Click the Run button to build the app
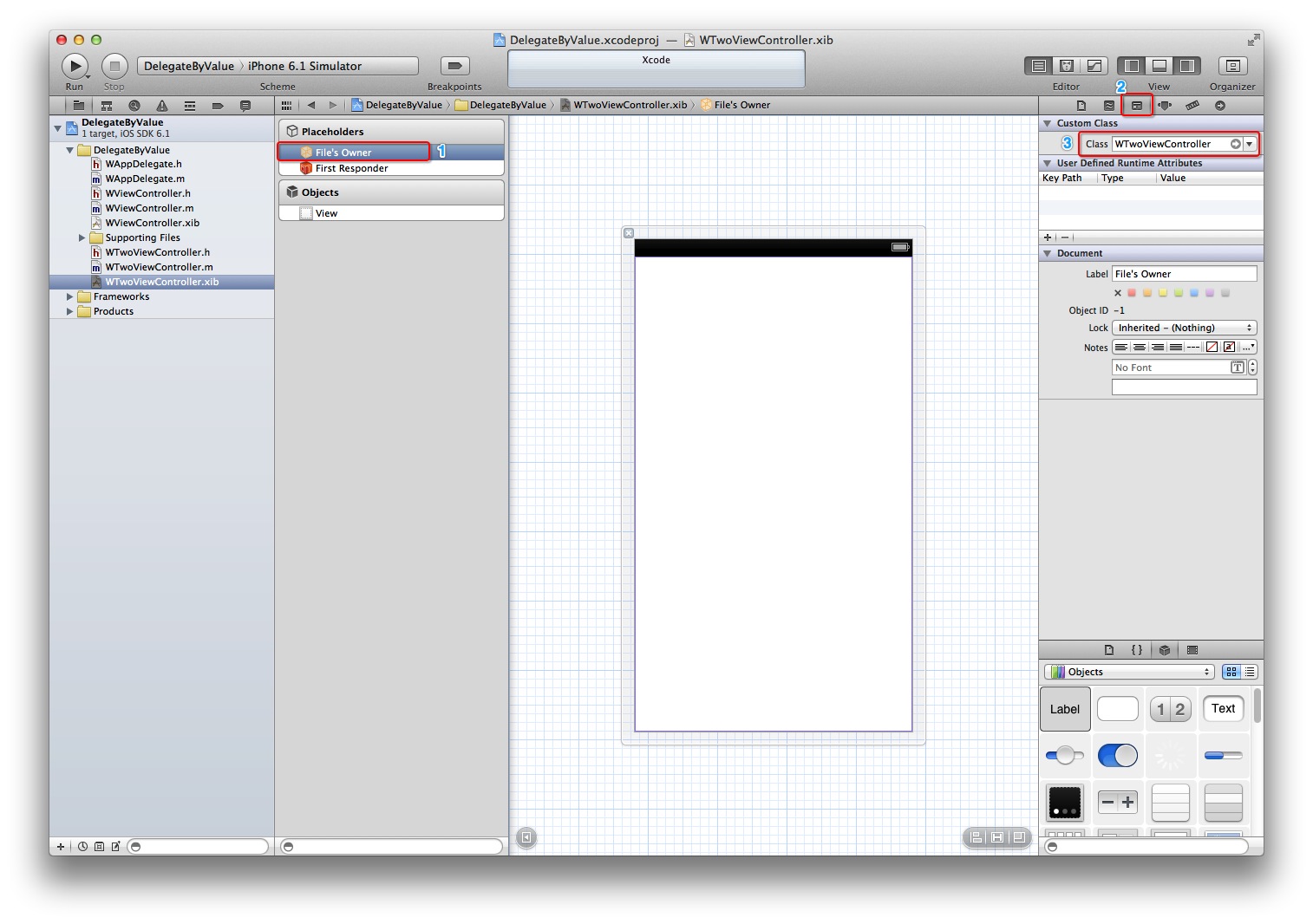This screenshot has width=1313, height=924. [x=75, y=66]
